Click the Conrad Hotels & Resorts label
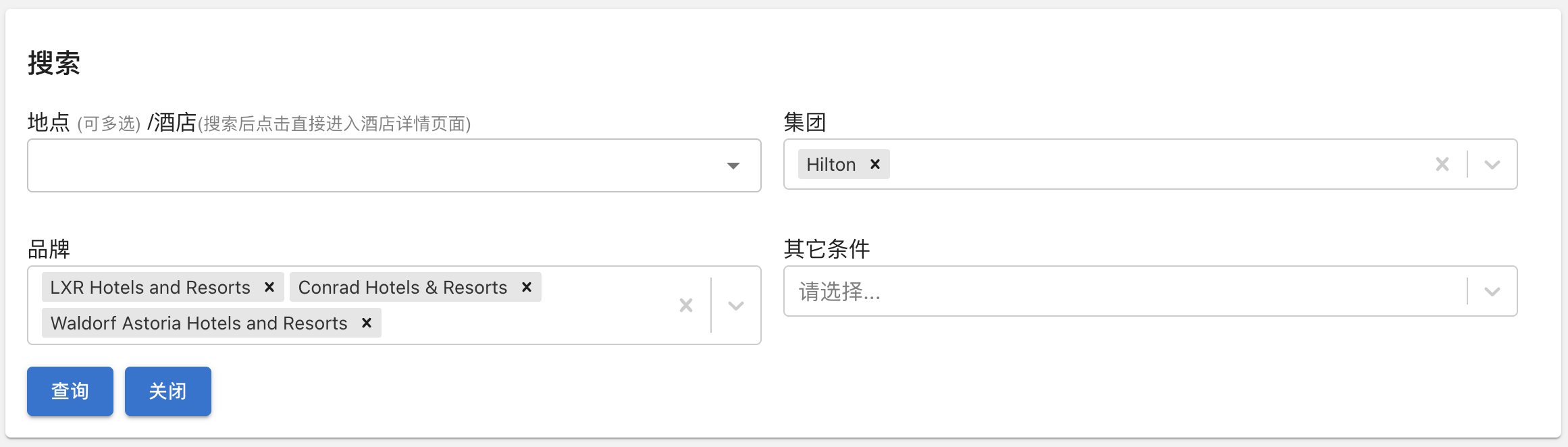 coord(402,287)
